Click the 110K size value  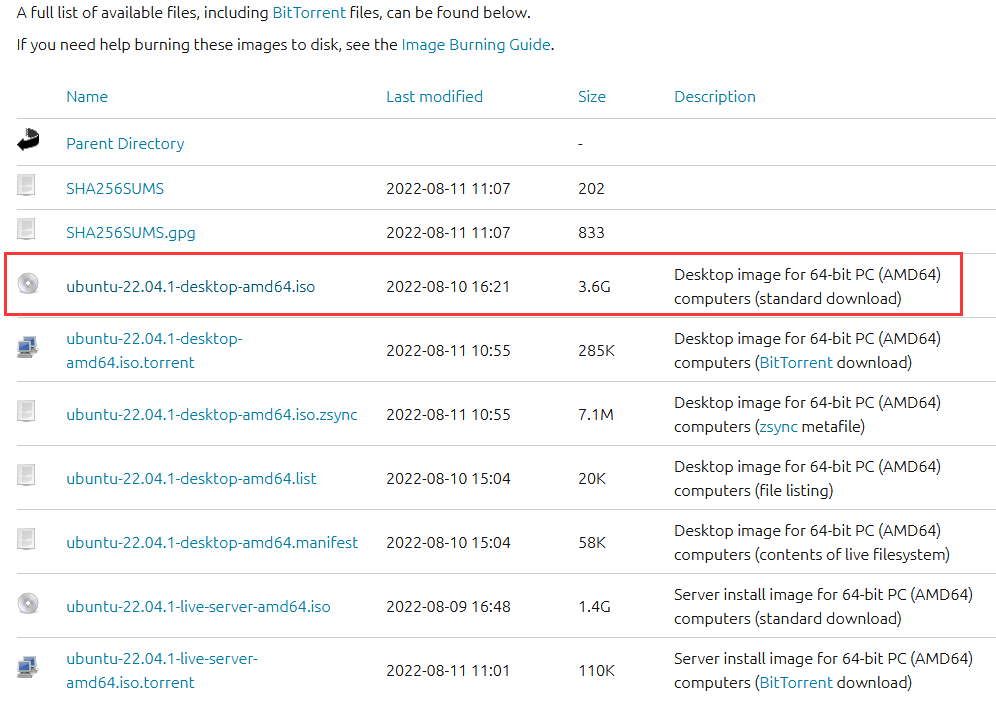coord(596,671)
